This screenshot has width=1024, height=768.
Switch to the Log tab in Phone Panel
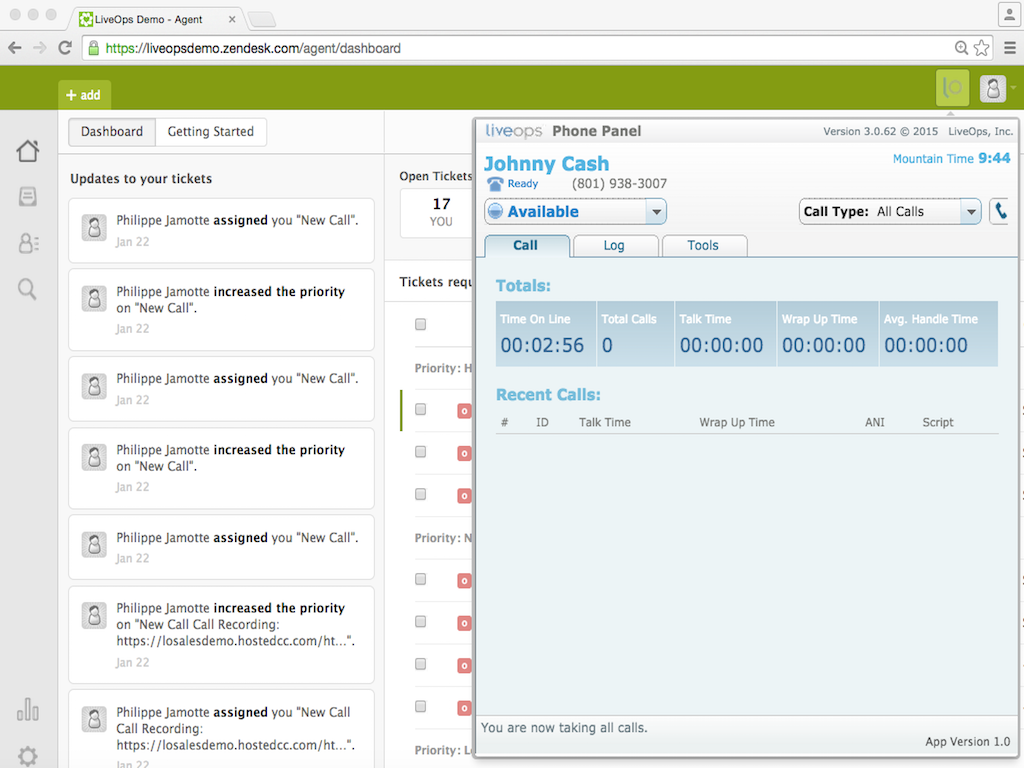tap(615, 245)
